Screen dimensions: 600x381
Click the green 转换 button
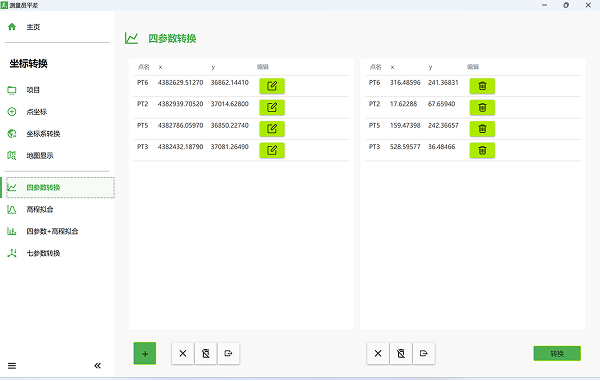[x=557, y=353]
